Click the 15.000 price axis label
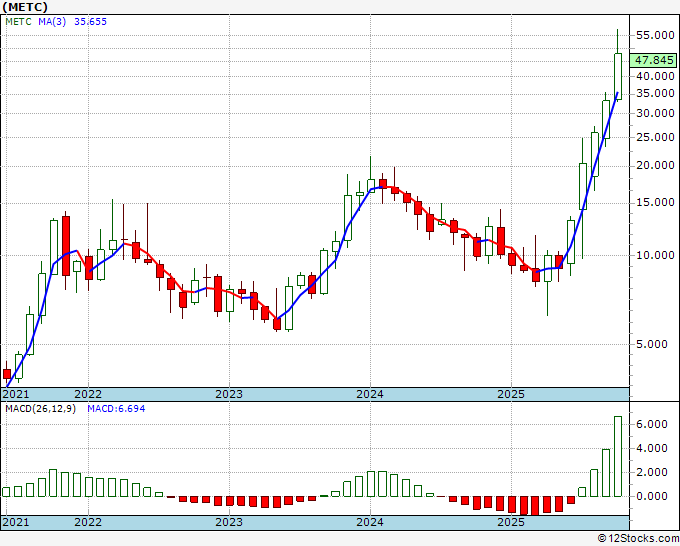The width and height of the screenshot is (680, 546). 655,203
